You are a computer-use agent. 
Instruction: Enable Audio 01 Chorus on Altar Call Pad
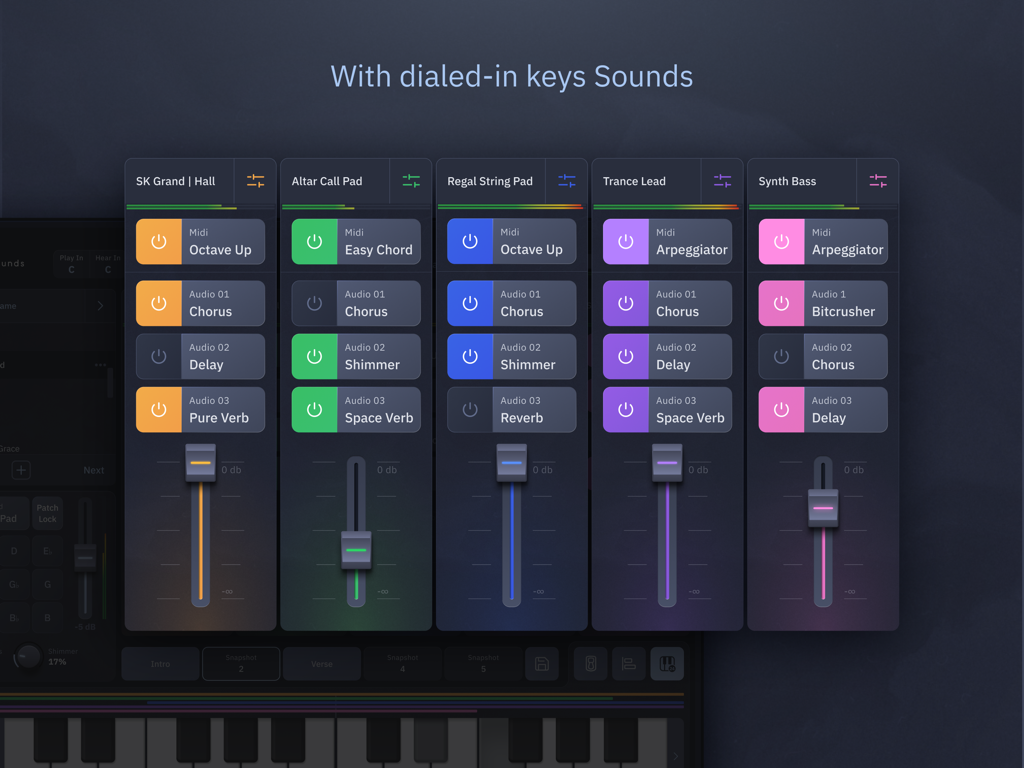[x=313, y=303]
